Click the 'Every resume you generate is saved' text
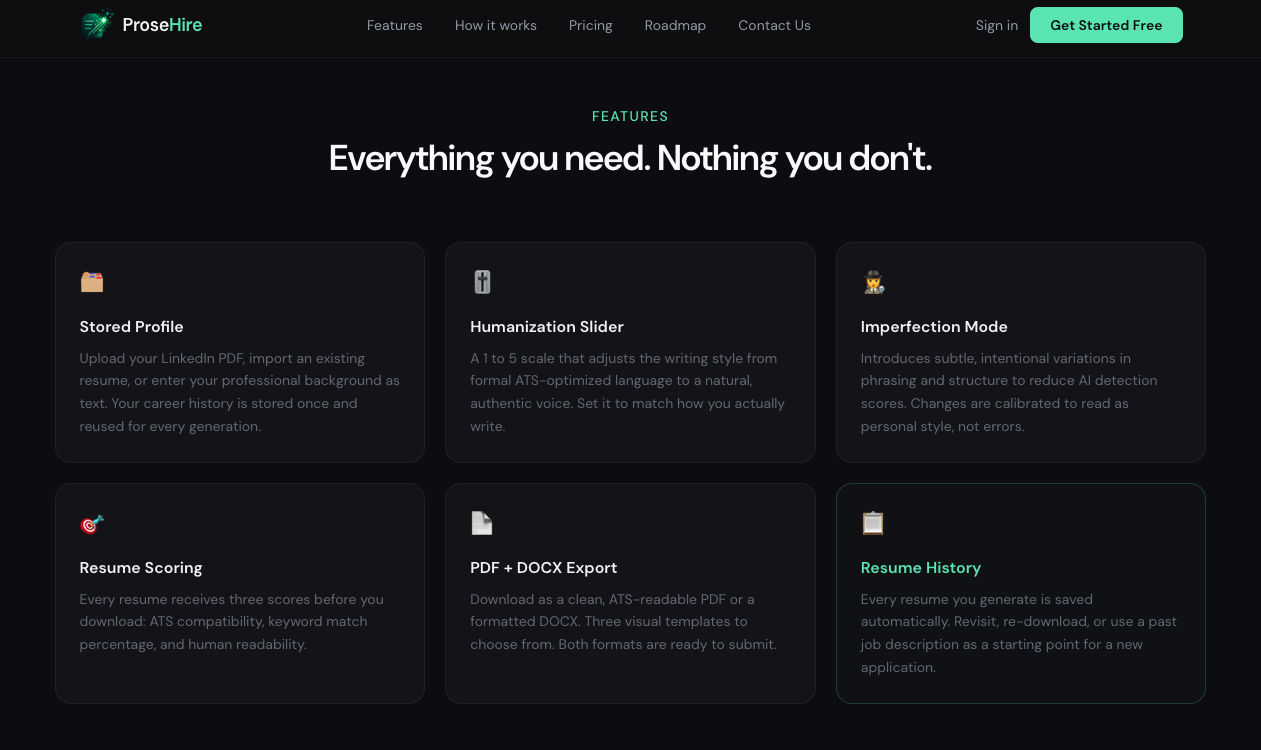The height and width of the screenshot is (750, 1261). (1019, 633)
